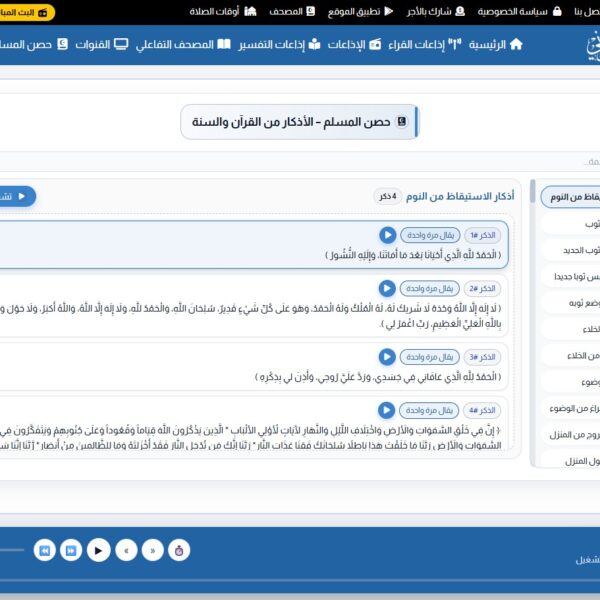
Task: Play audio for dhikr number 4
Action: (387, 410)
